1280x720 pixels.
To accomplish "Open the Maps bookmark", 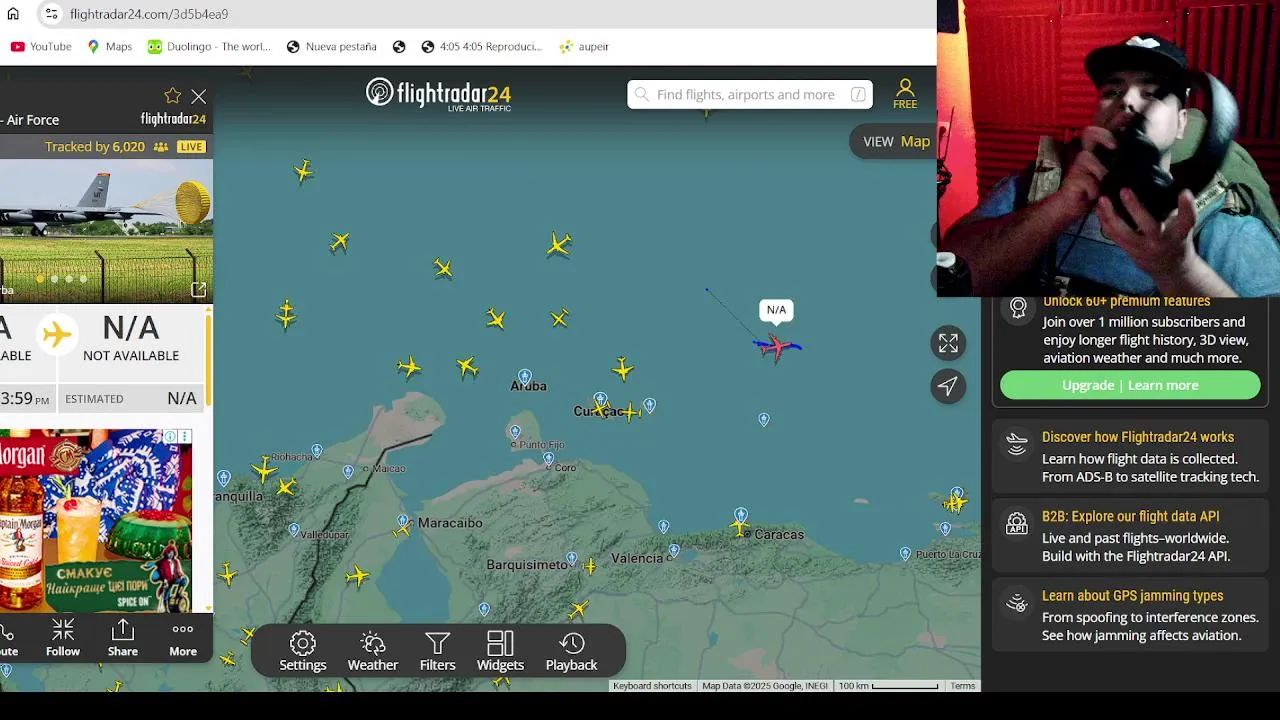I will [x=109, y=46].
